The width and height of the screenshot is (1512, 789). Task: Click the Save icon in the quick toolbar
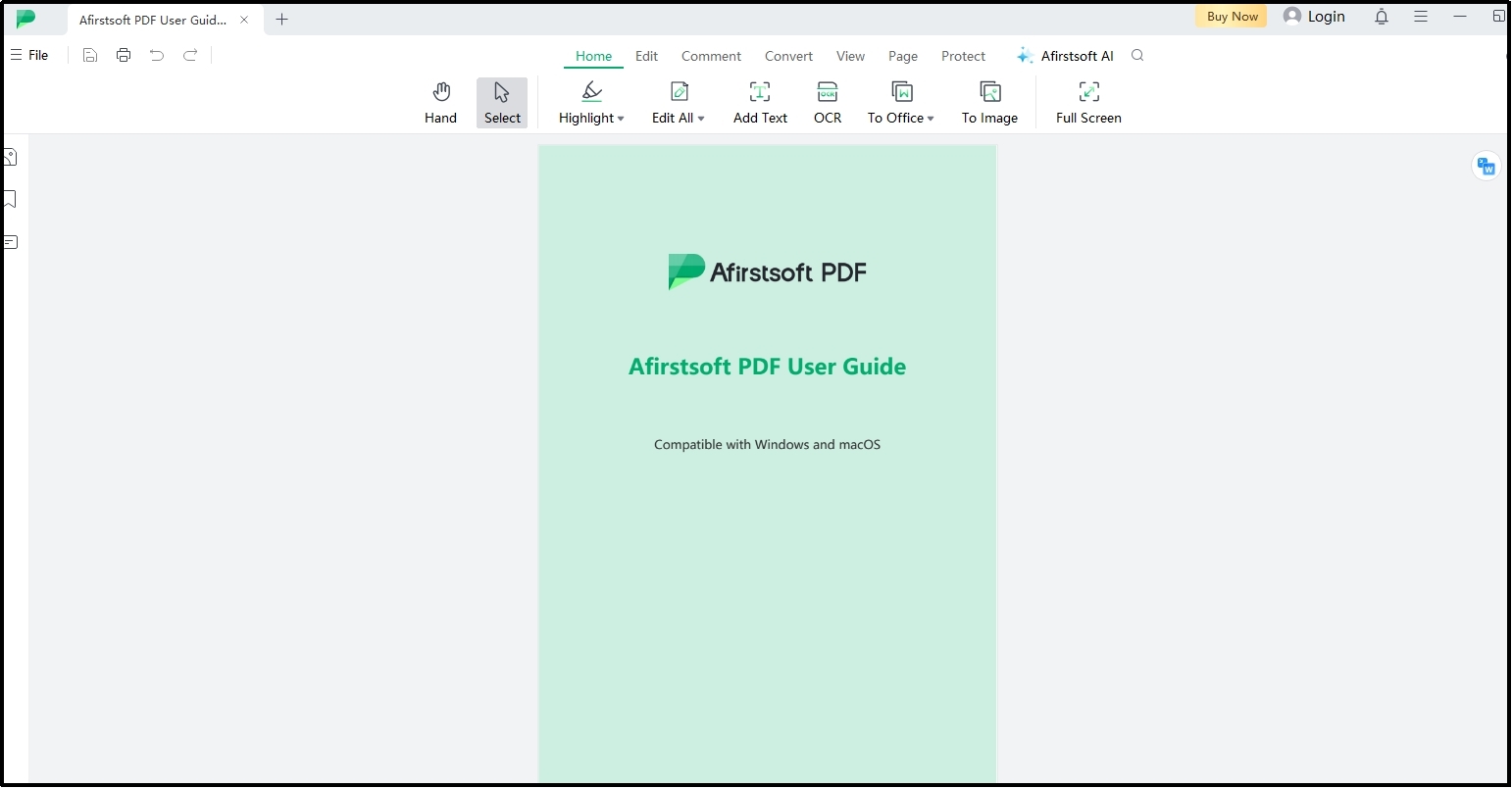click(90, 56)
